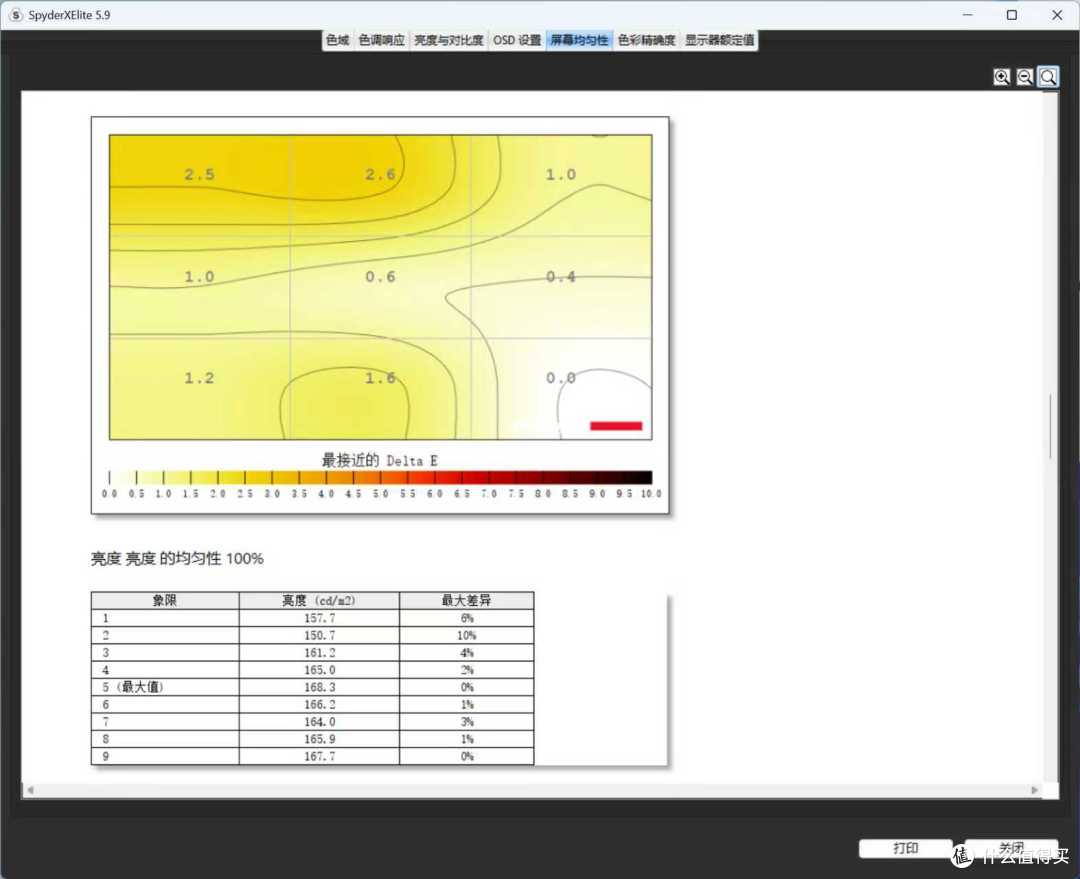Click the horizontal scrollbar right arrow

pos(1035,790)
